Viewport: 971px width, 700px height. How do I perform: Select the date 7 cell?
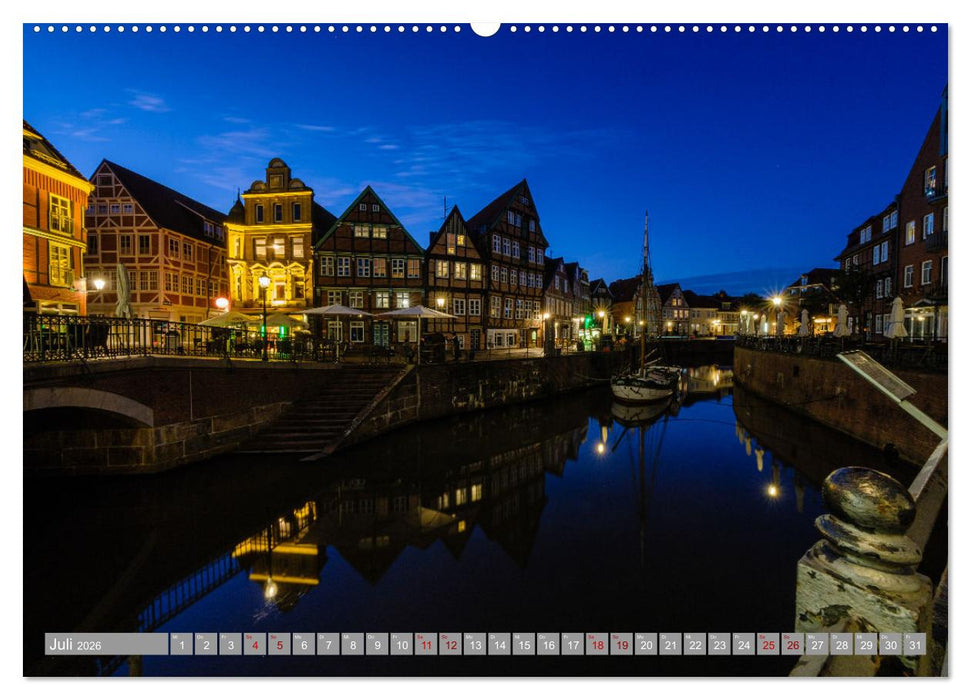pos(327,644)
